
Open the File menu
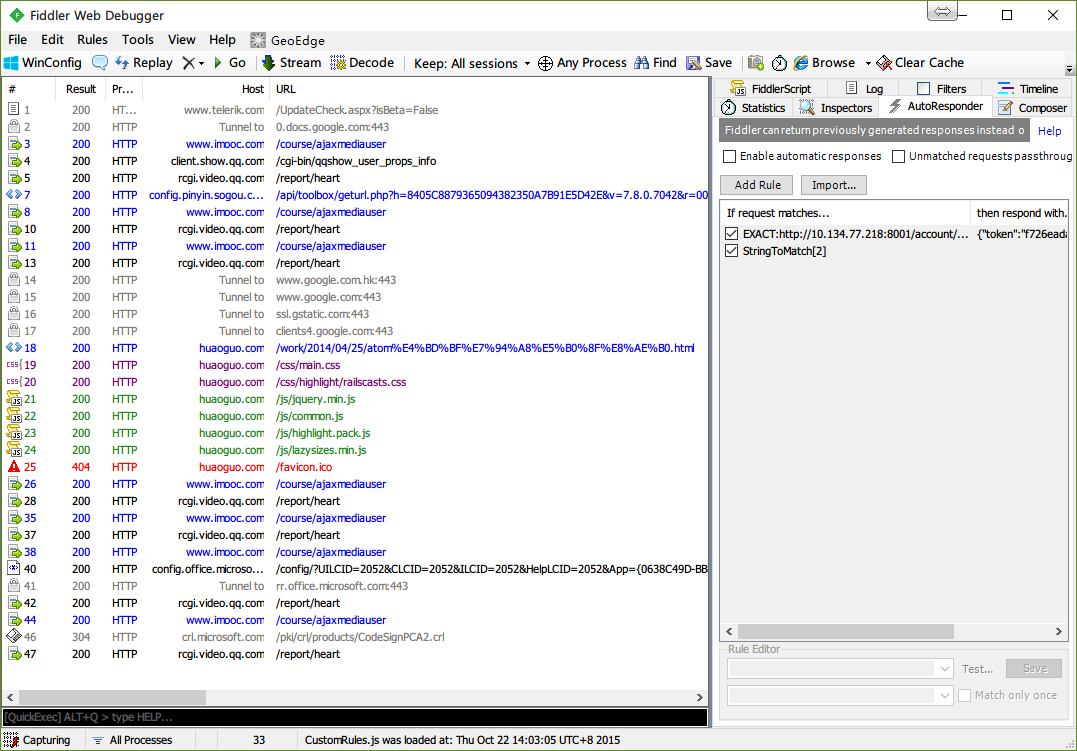click(17, 40)
